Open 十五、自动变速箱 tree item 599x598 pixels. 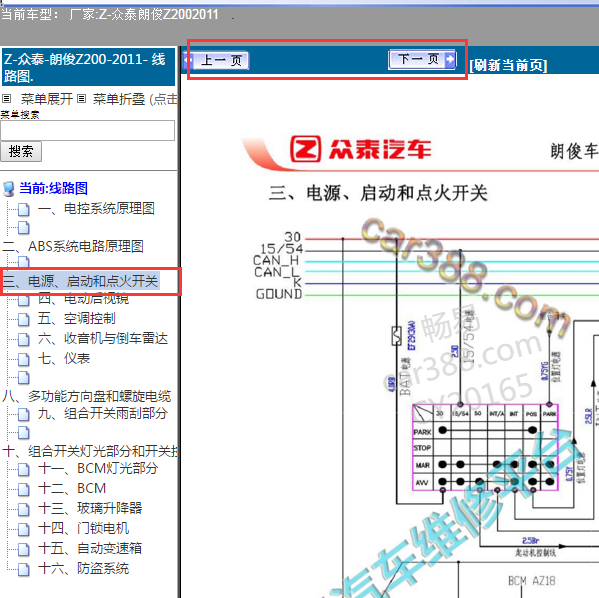point(90,548)
